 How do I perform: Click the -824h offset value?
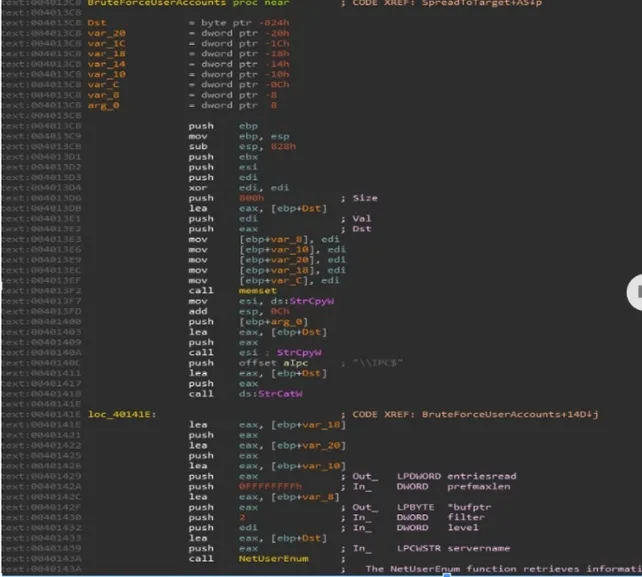[x=274, y=23]
